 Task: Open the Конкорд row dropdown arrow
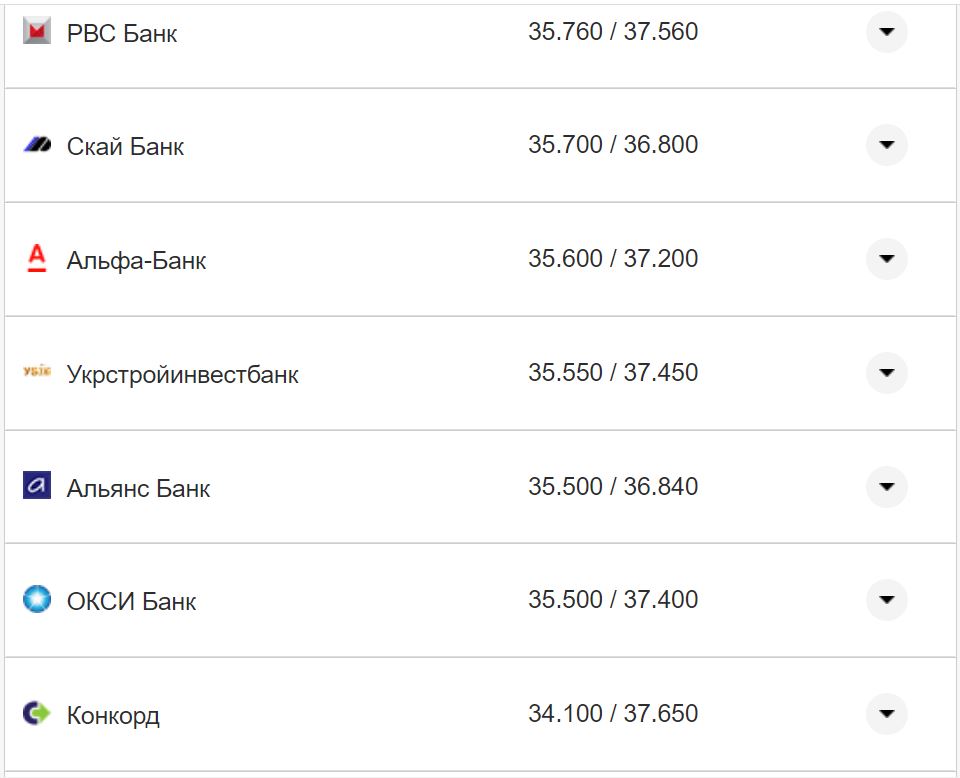(886, 714)
